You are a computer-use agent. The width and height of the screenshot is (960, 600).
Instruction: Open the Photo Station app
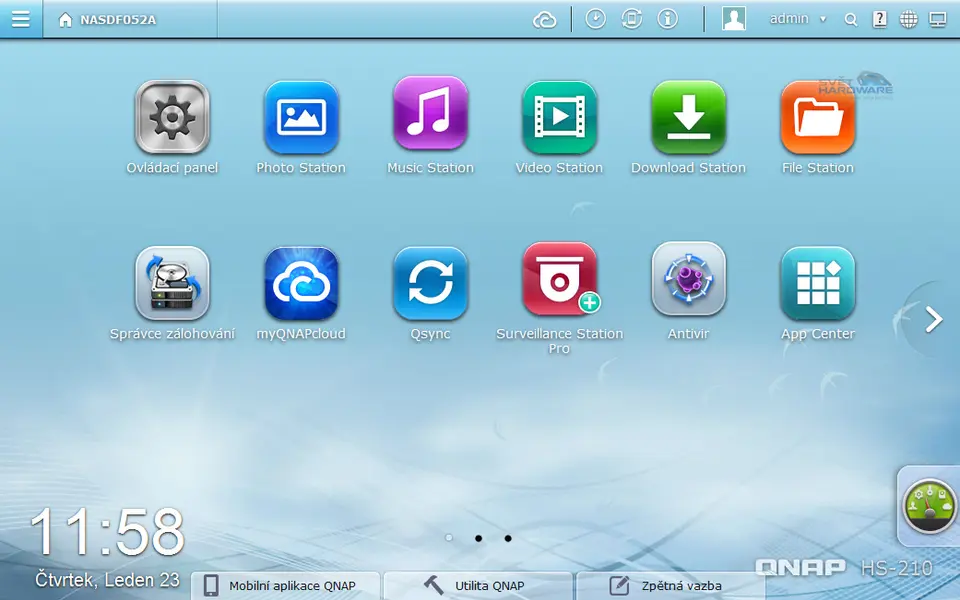click(301, 118)
